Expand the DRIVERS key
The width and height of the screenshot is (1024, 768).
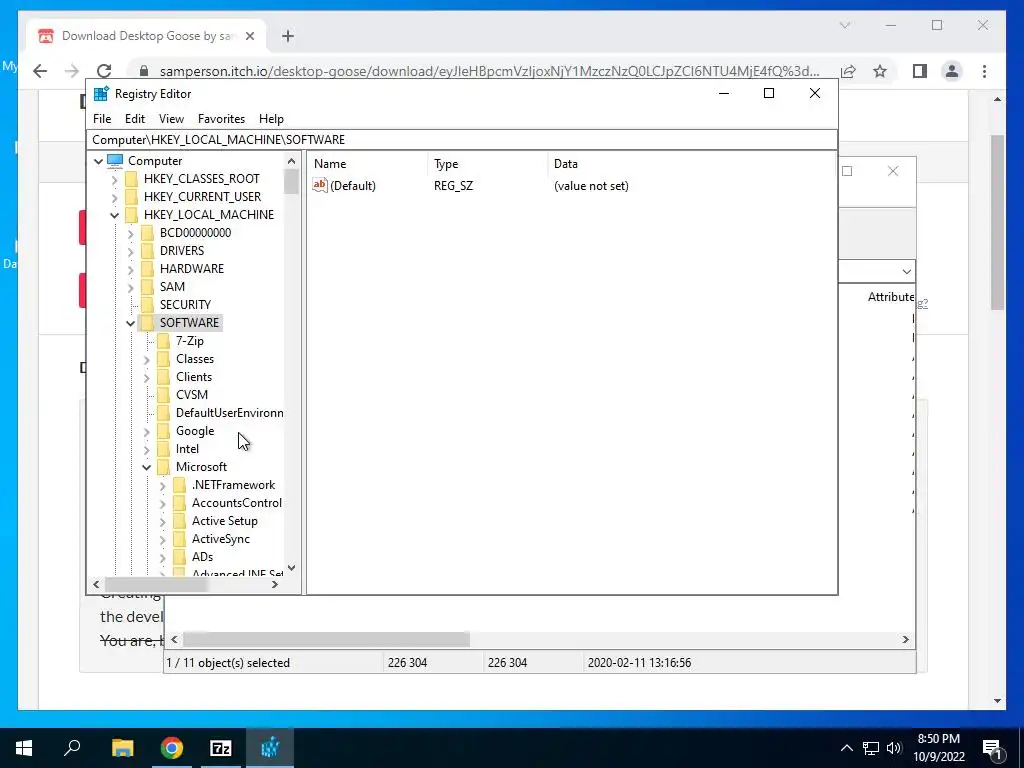click(131, 251)
